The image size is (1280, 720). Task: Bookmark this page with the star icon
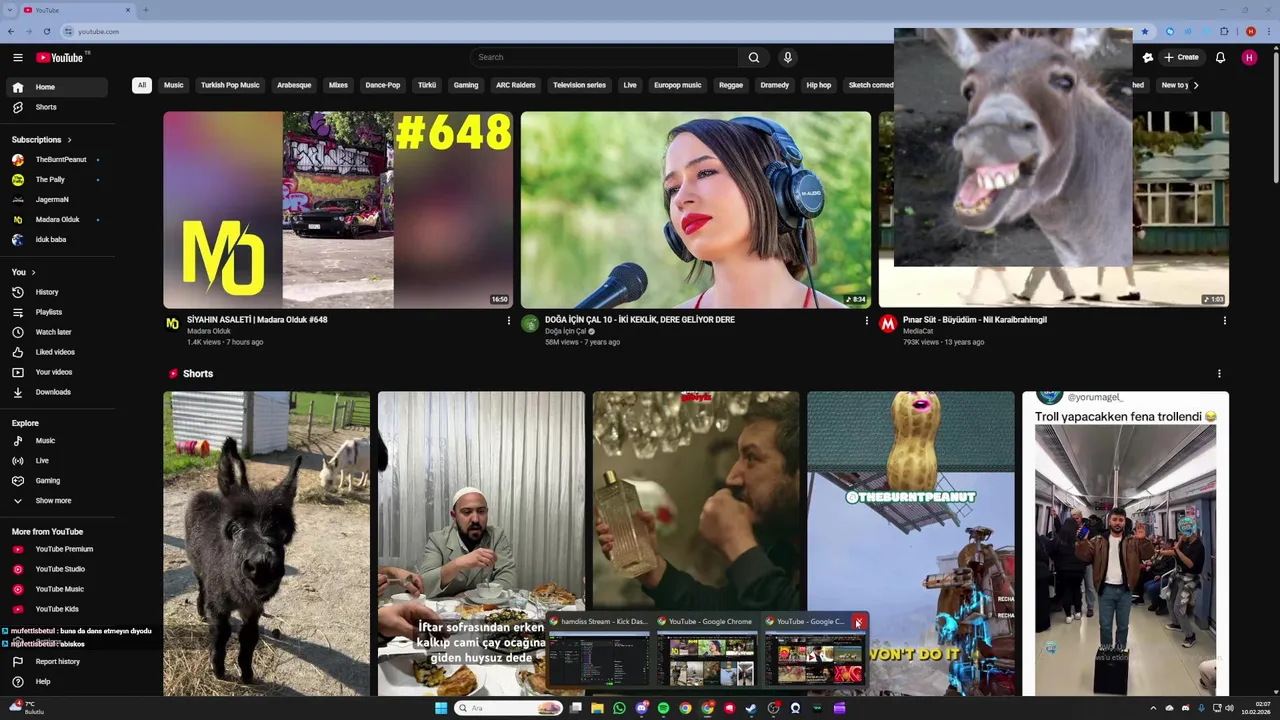coord(1145,31)
